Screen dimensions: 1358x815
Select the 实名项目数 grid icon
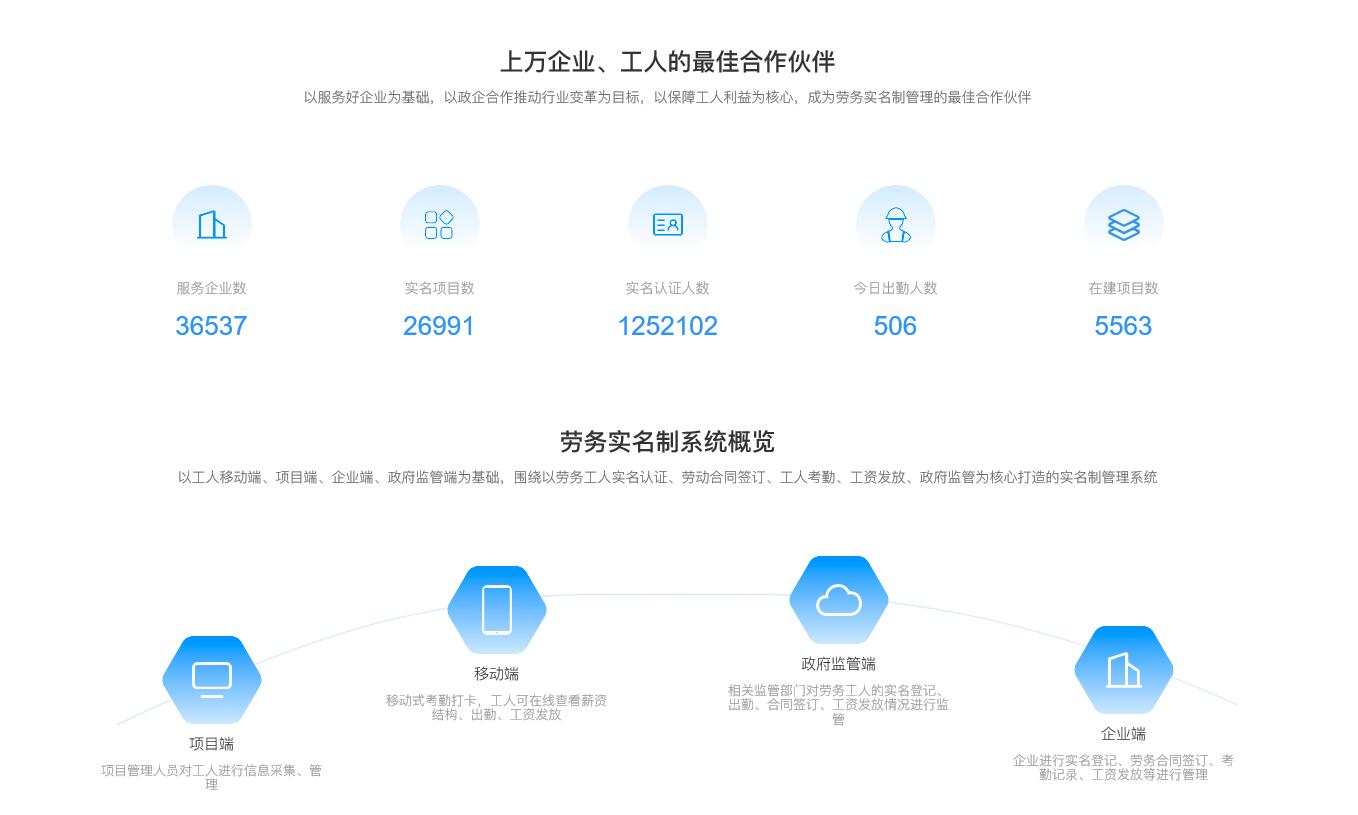point(440,221)
